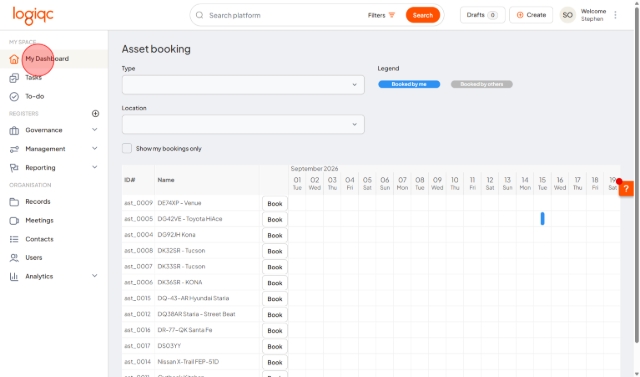The image size is (640, 377).
Task: Click the Create plus icon
Action: point(520,15)
